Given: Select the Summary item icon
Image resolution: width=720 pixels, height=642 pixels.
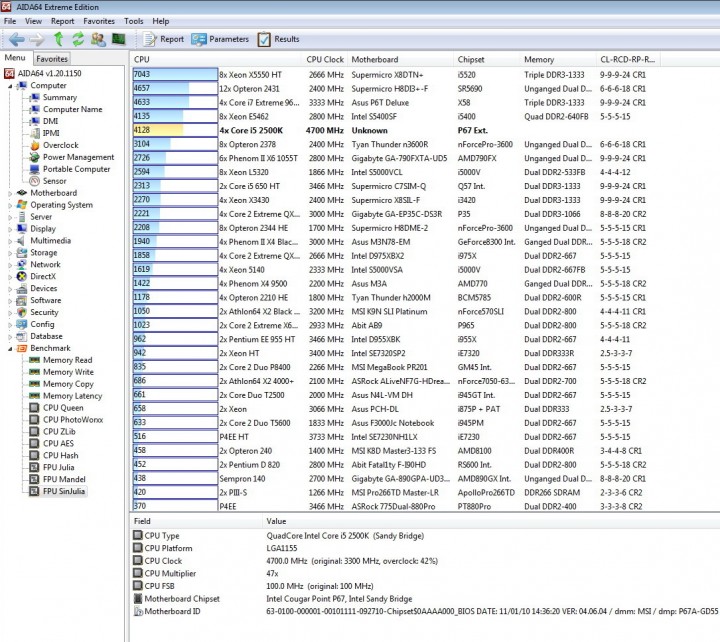Looking at the screenshot, I should pyautogui.click(x=34, y=97).
